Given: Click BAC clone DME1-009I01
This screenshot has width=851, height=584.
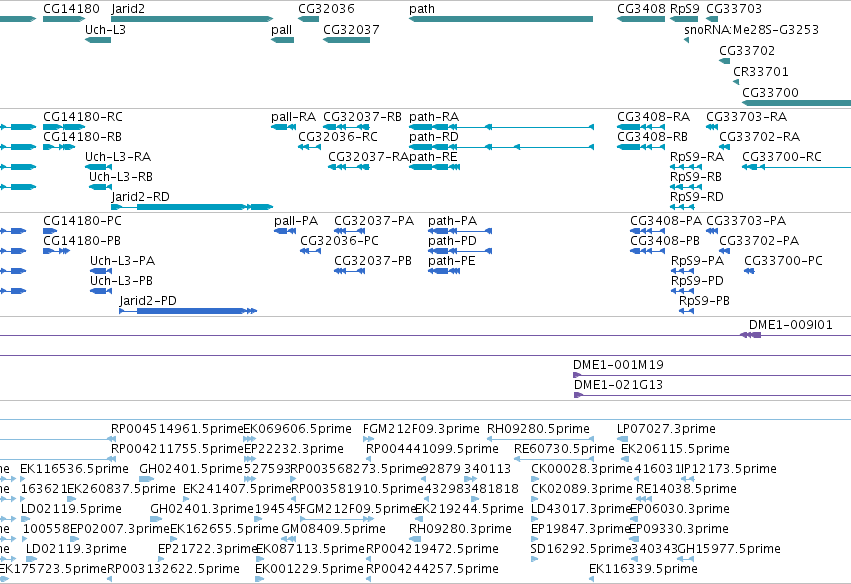Looking at the screenshot, I should pyautogui.click(x=791, y=325).
